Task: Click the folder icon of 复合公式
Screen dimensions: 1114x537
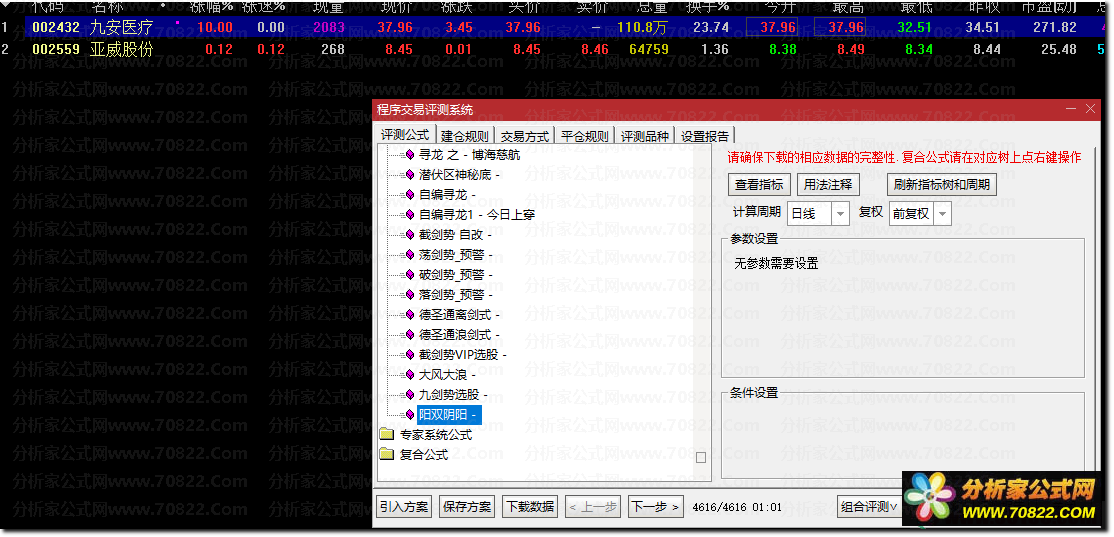Action: (x=386, y=455)
